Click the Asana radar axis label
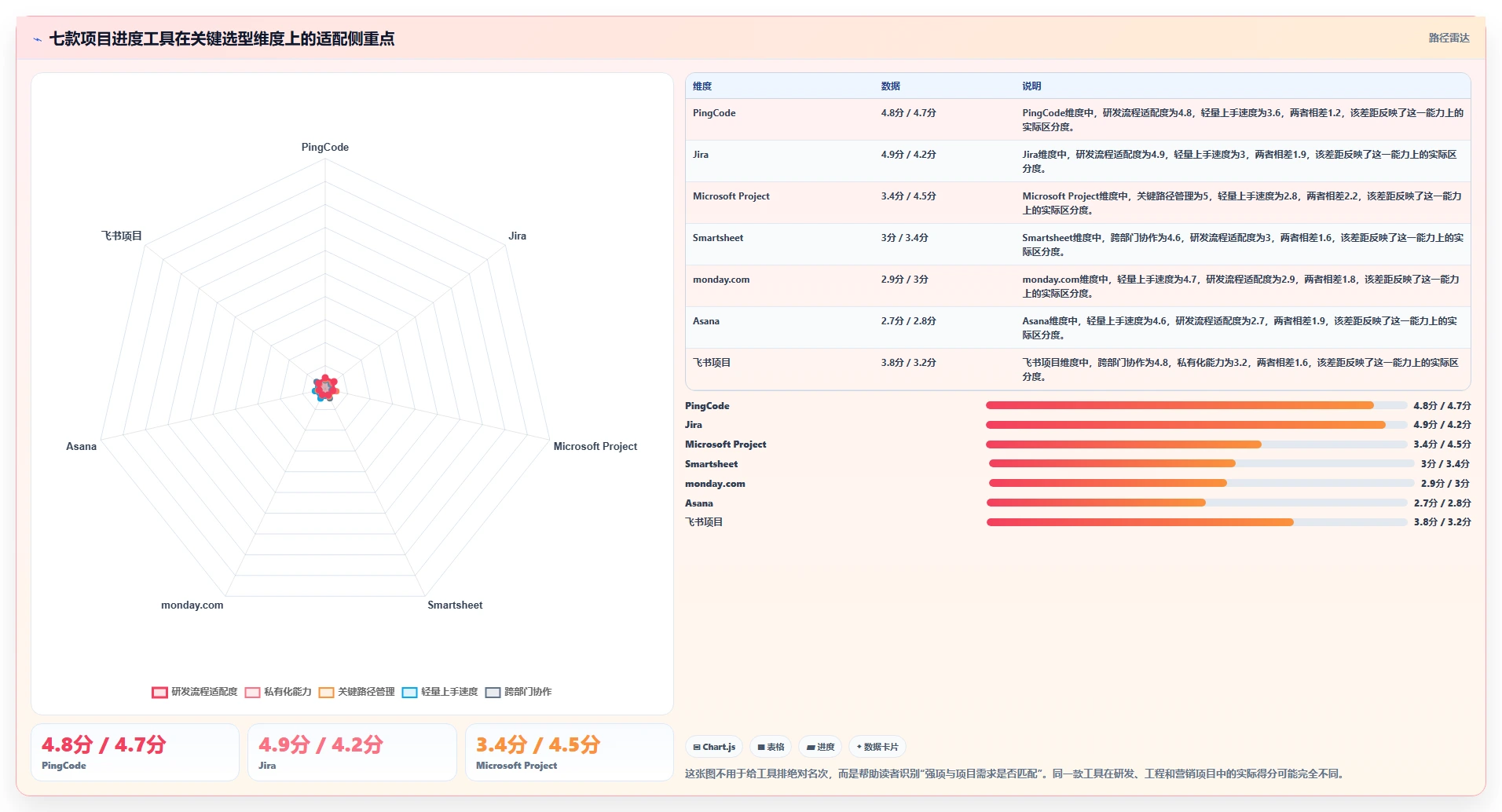1502x812 pixels. [81, 447]
